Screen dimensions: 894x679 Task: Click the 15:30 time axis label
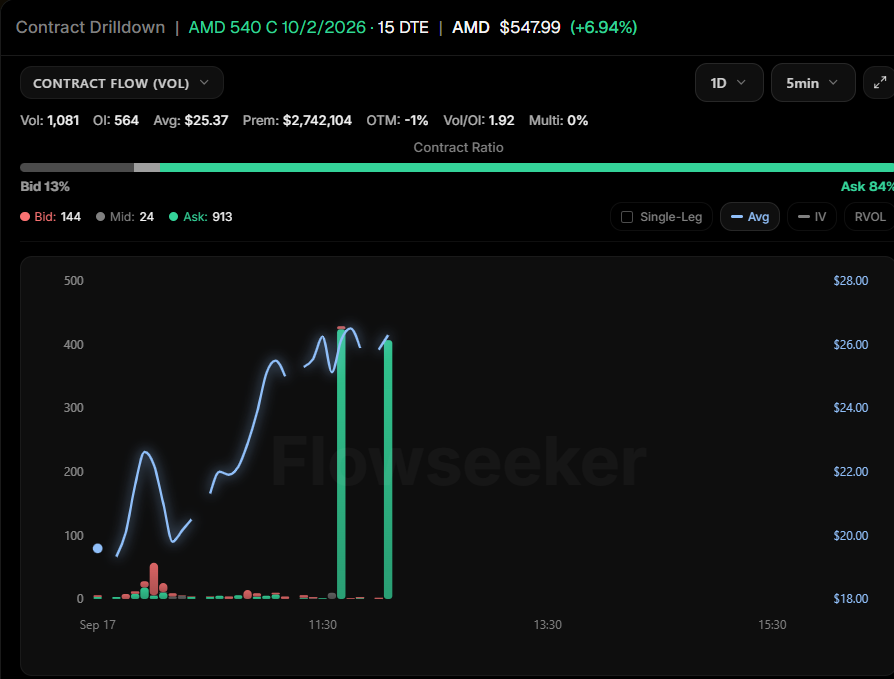[772, 625]
